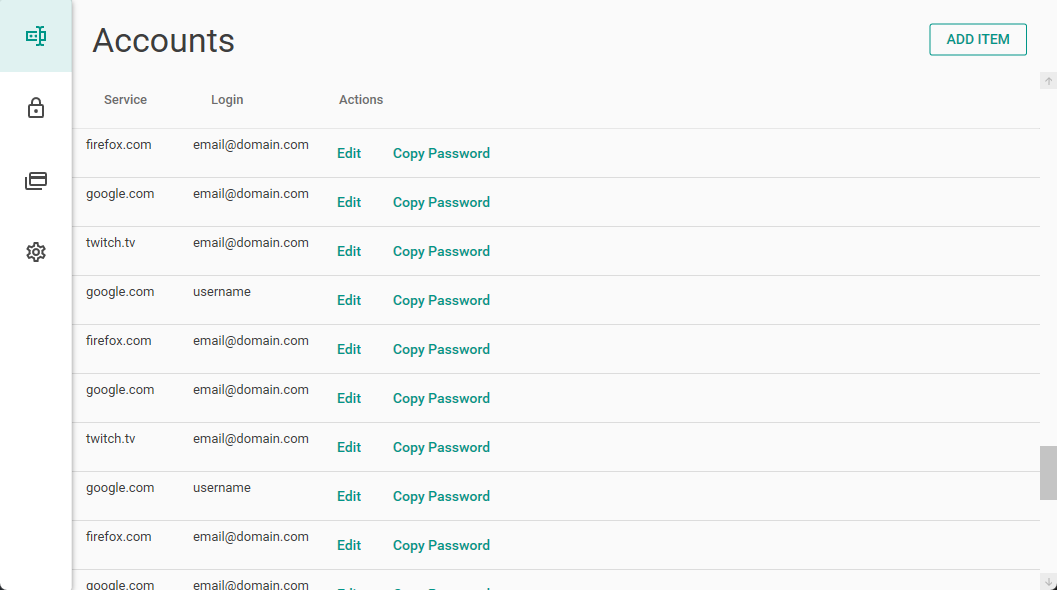
Task: Click the scrollbar down arrow
Action: (1048, 581)
